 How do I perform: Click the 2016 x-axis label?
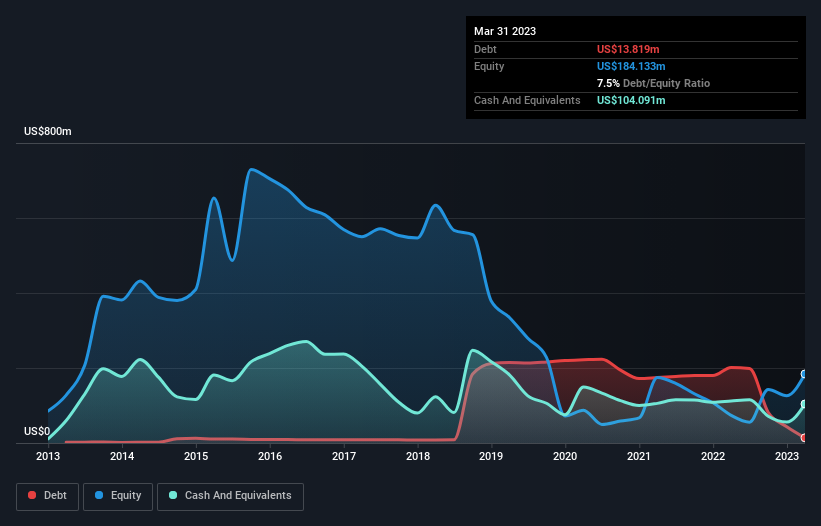(270, 456)
